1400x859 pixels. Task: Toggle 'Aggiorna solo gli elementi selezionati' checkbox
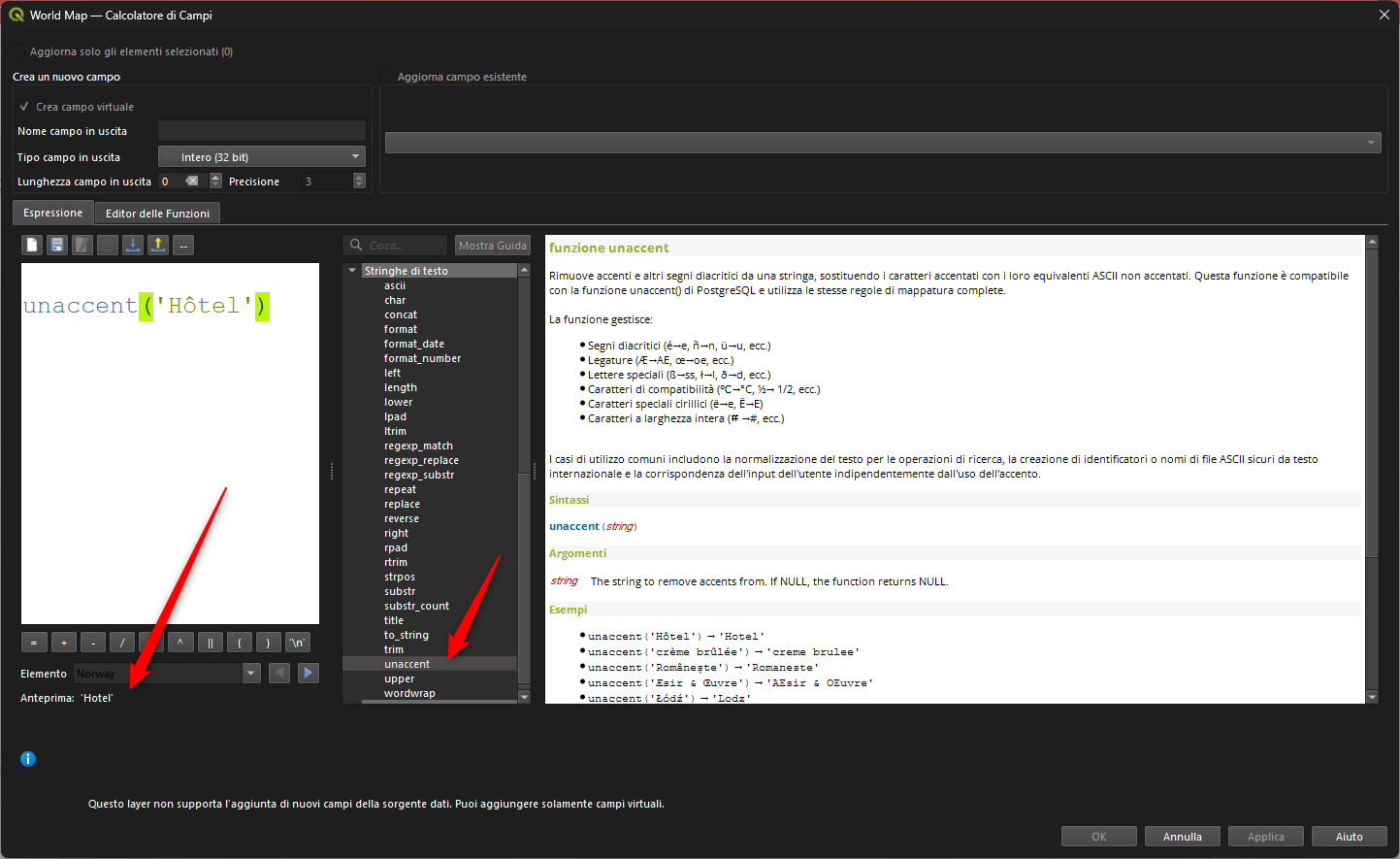[x=19, y=51]
